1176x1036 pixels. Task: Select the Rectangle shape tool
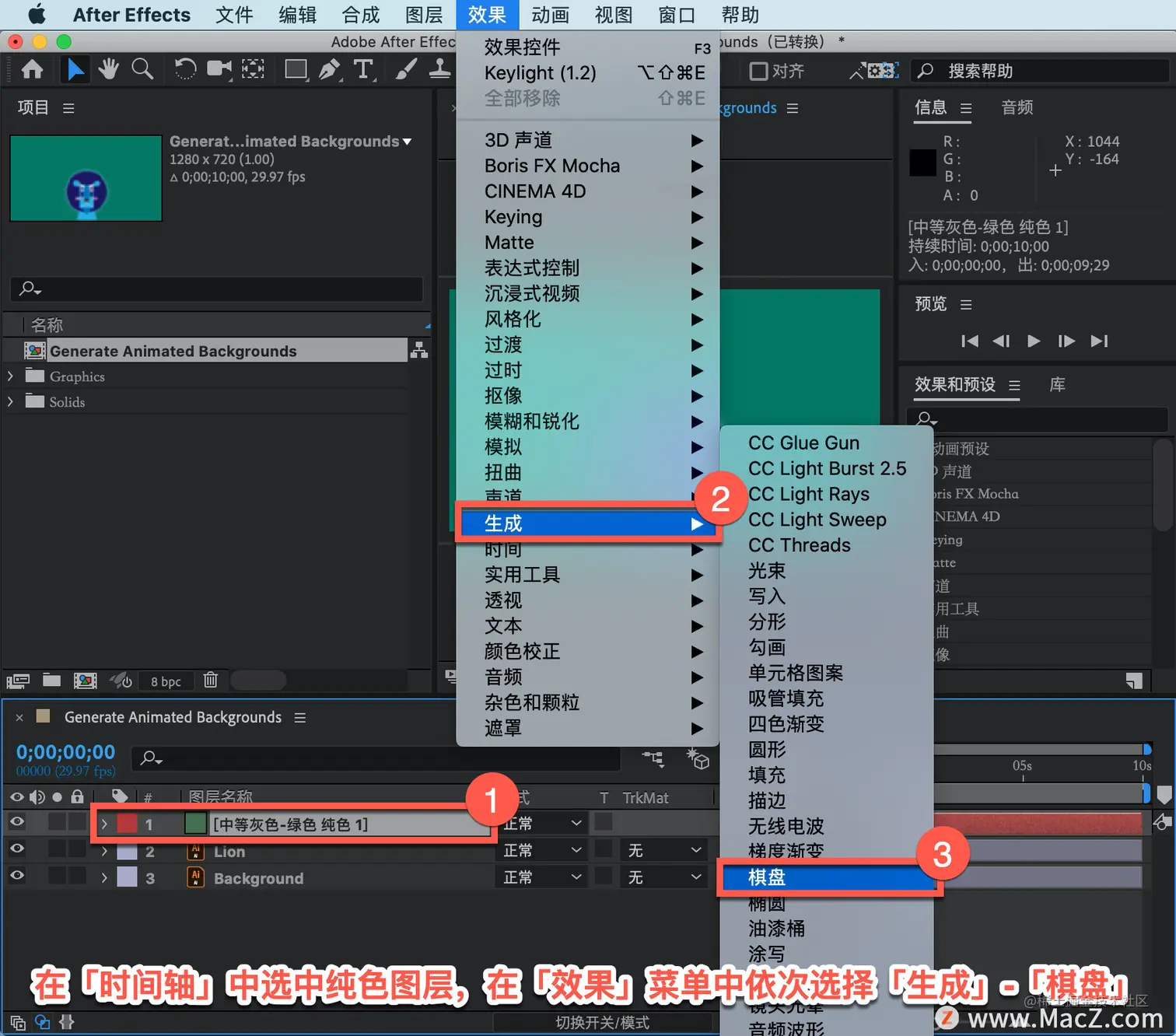tap(296, 69)
